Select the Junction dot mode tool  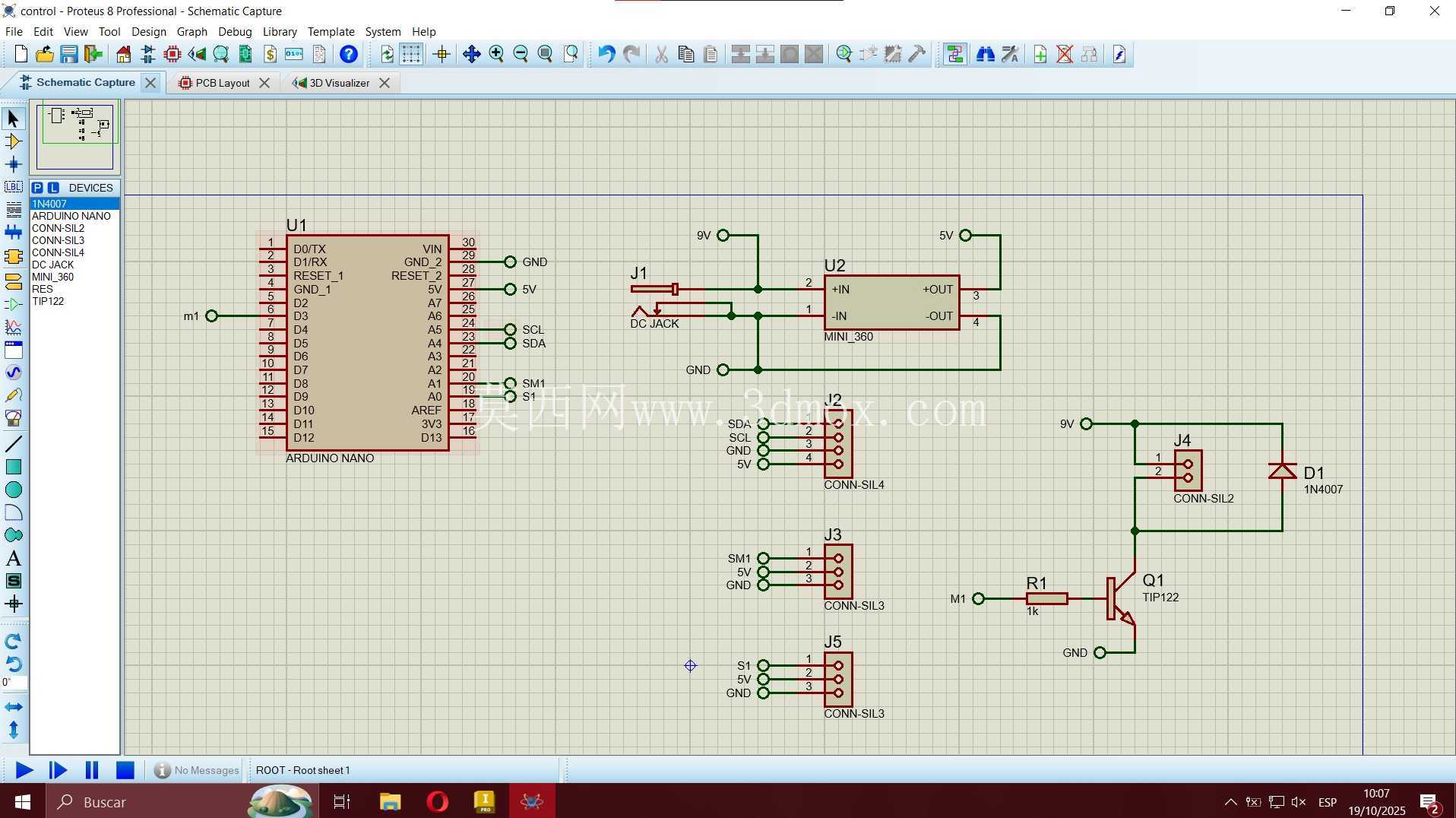click(x=13, y=164)
